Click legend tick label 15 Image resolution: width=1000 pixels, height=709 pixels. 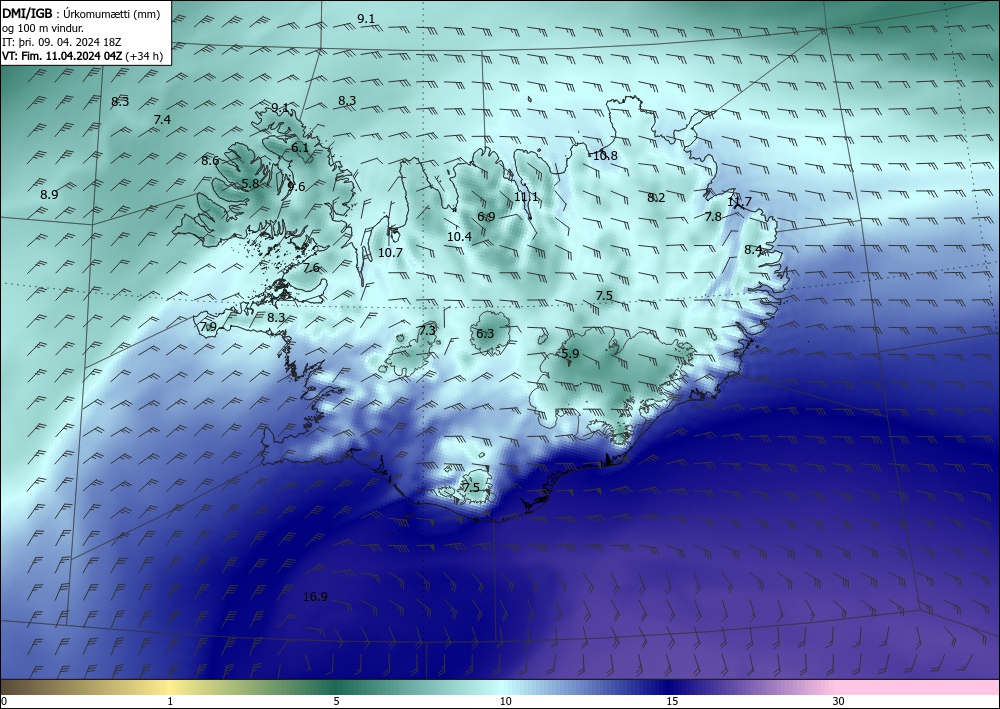click(x=672, y=701)
